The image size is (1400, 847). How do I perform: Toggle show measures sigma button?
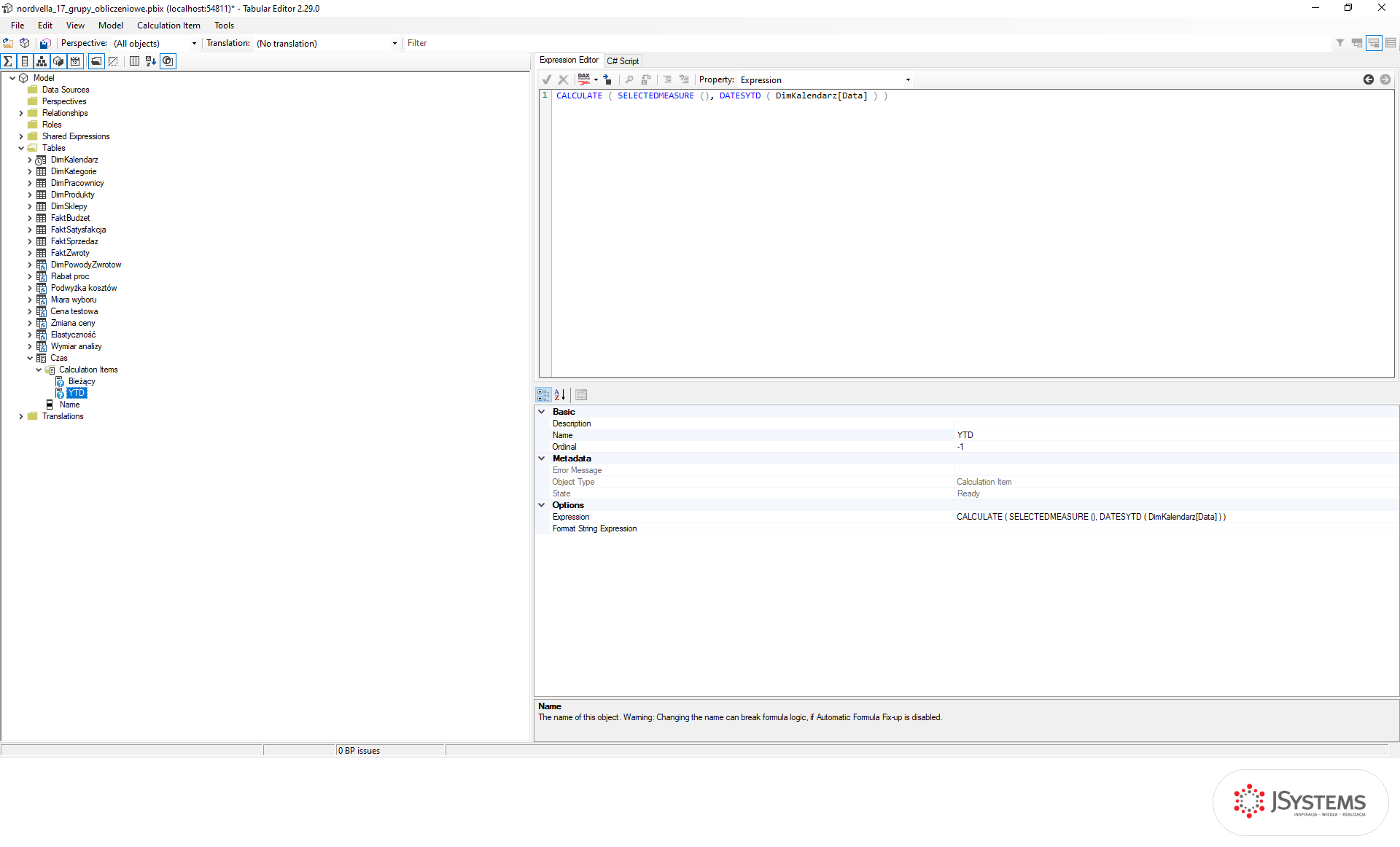coord(8,61)
